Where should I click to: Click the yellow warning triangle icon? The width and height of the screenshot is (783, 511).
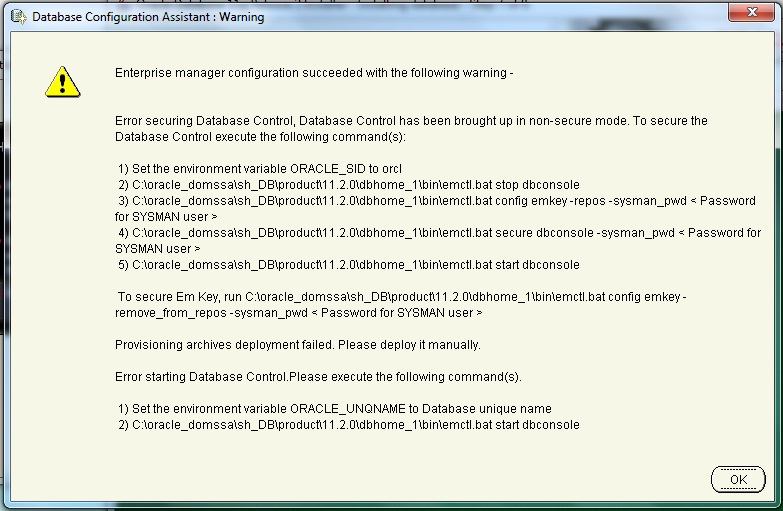(x=62, y=80)
